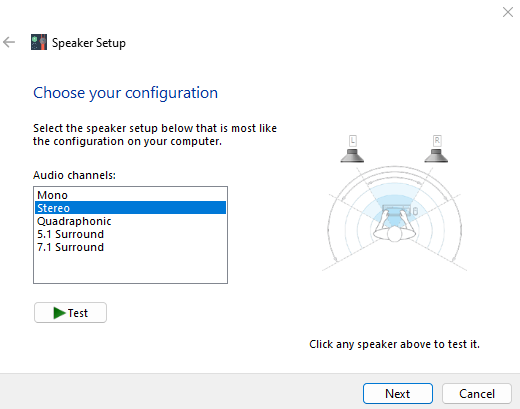Click empty area of Audio channels listbox

(130, 268)
